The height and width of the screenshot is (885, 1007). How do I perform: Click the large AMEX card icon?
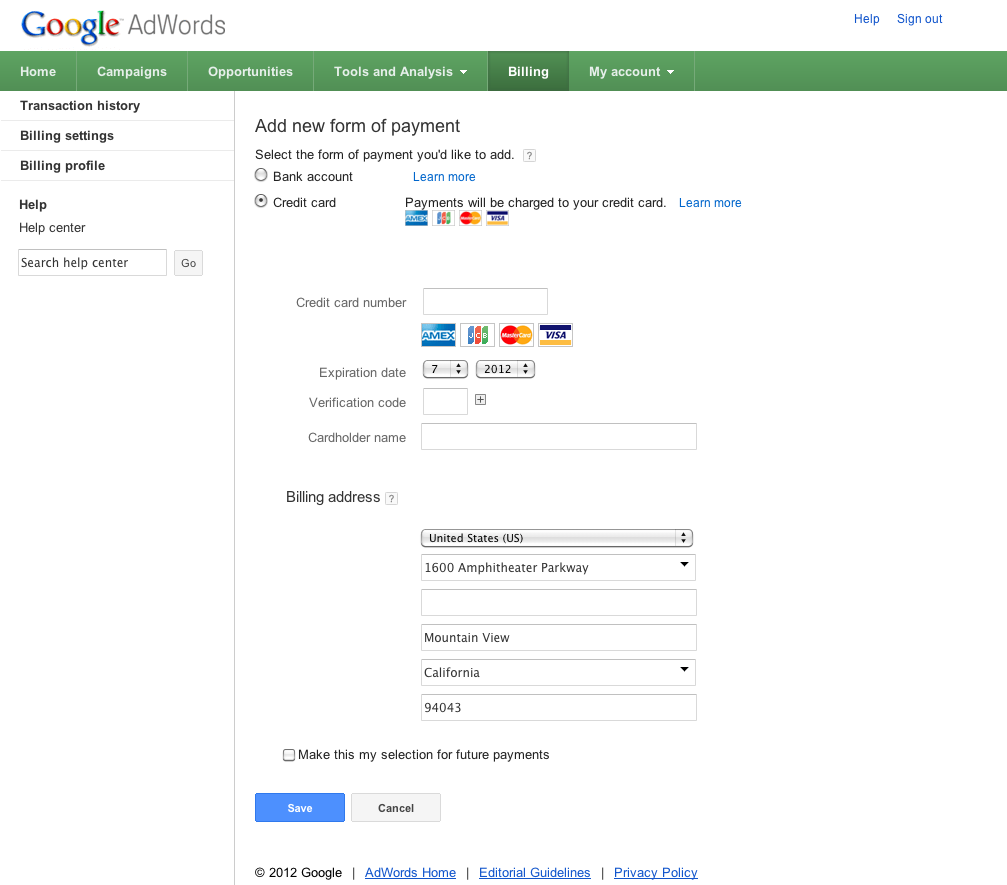tap(438, 335)
